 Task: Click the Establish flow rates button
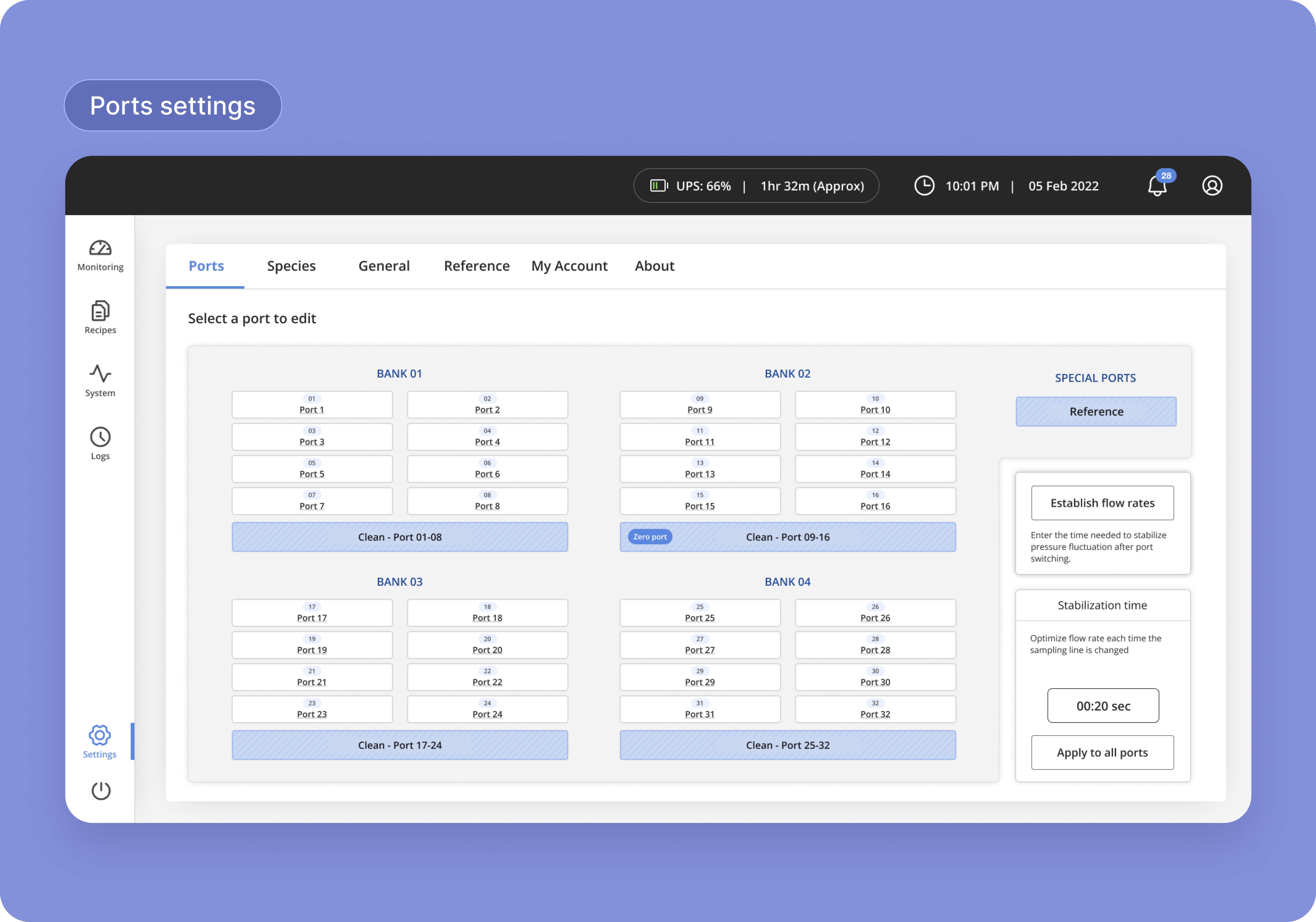pyautogui.click(x=1102, y=503)
